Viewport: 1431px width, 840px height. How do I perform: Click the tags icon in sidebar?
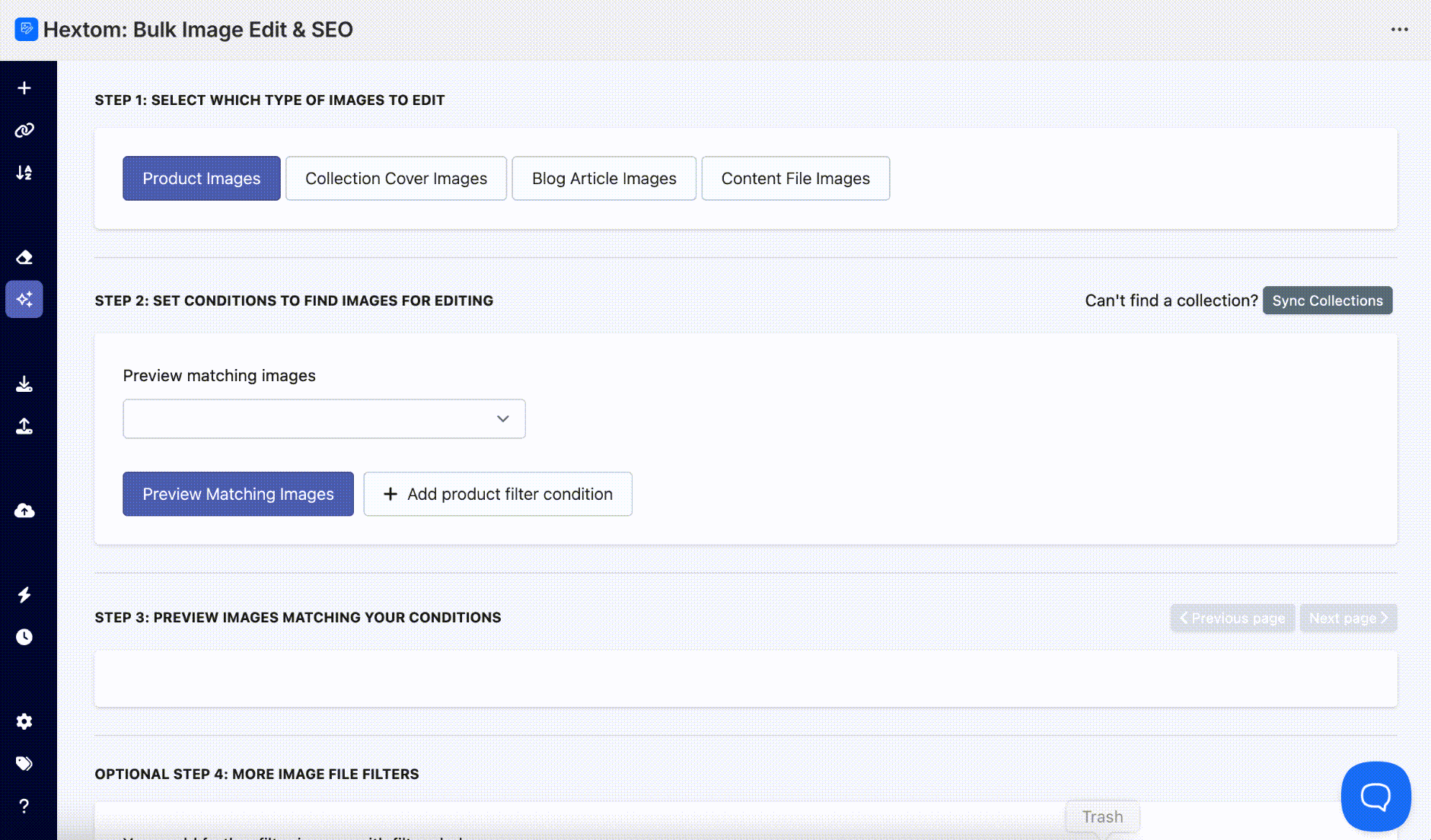(24, 763)
